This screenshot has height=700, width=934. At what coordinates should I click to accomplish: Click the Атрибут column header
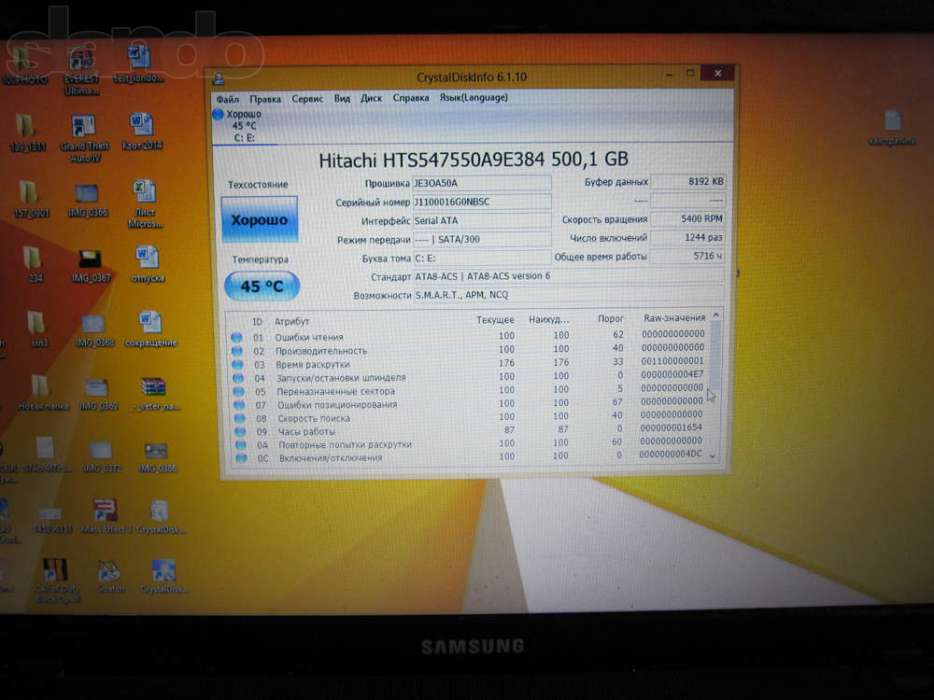point(292,322)
